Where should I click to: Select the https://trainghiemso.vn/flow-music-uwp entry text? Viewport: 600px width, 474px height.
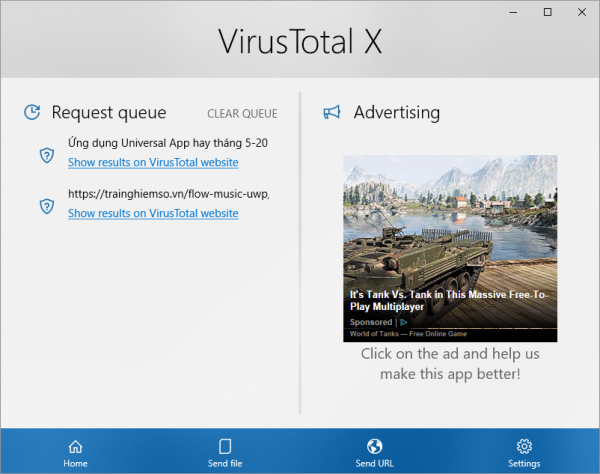click(168, 194)
